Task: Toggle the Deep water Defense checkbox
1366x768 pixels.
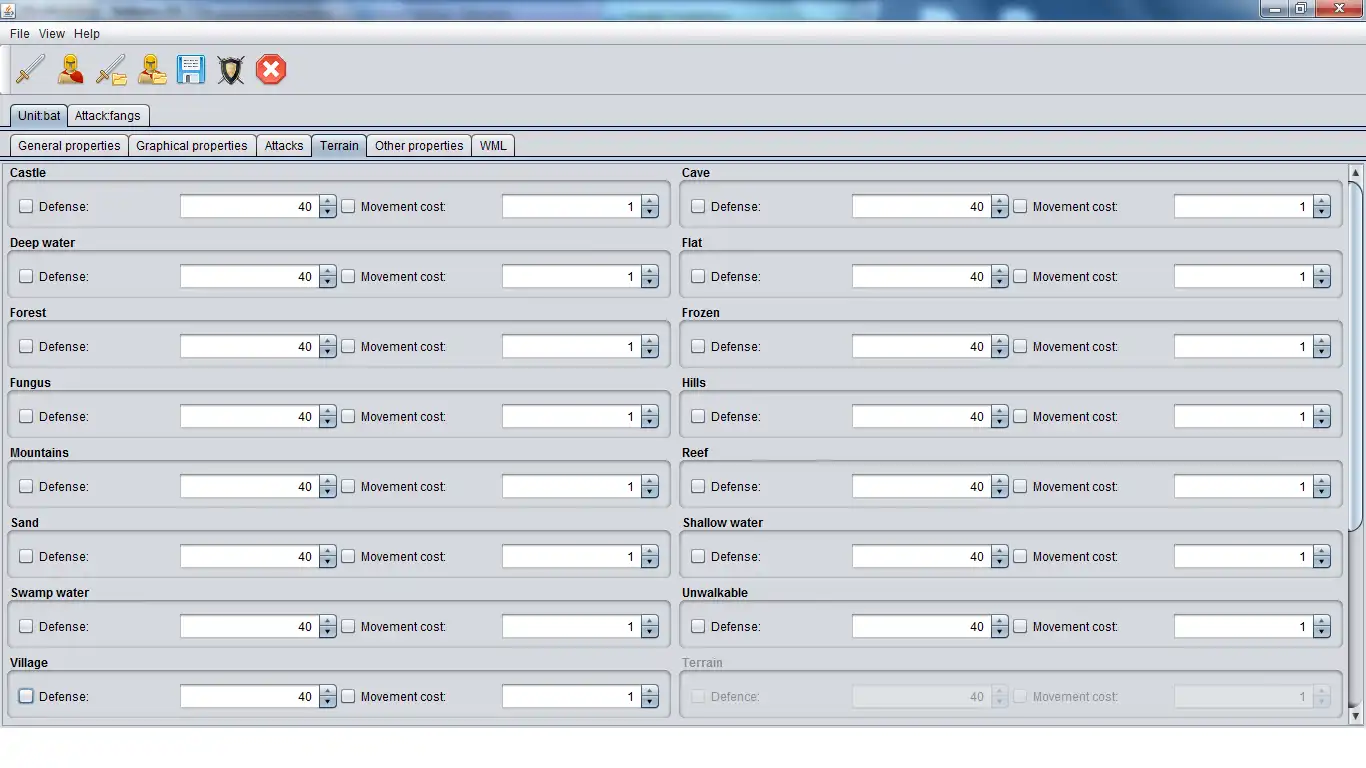Action: pyautogui.click(x=26, y=277)
